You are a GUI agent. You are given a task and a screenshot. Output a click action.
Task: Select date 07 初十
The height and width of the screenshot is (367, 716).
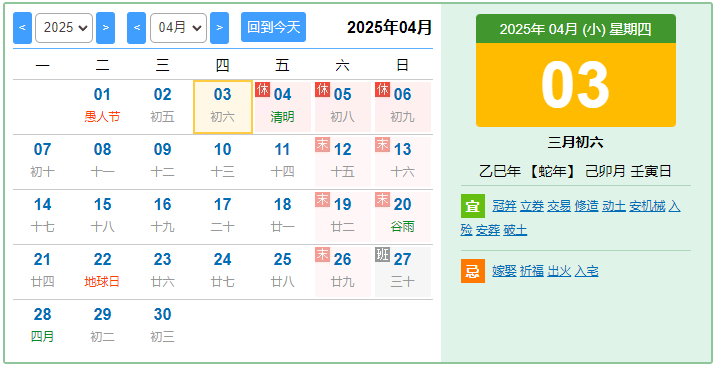tap(42, 162)
